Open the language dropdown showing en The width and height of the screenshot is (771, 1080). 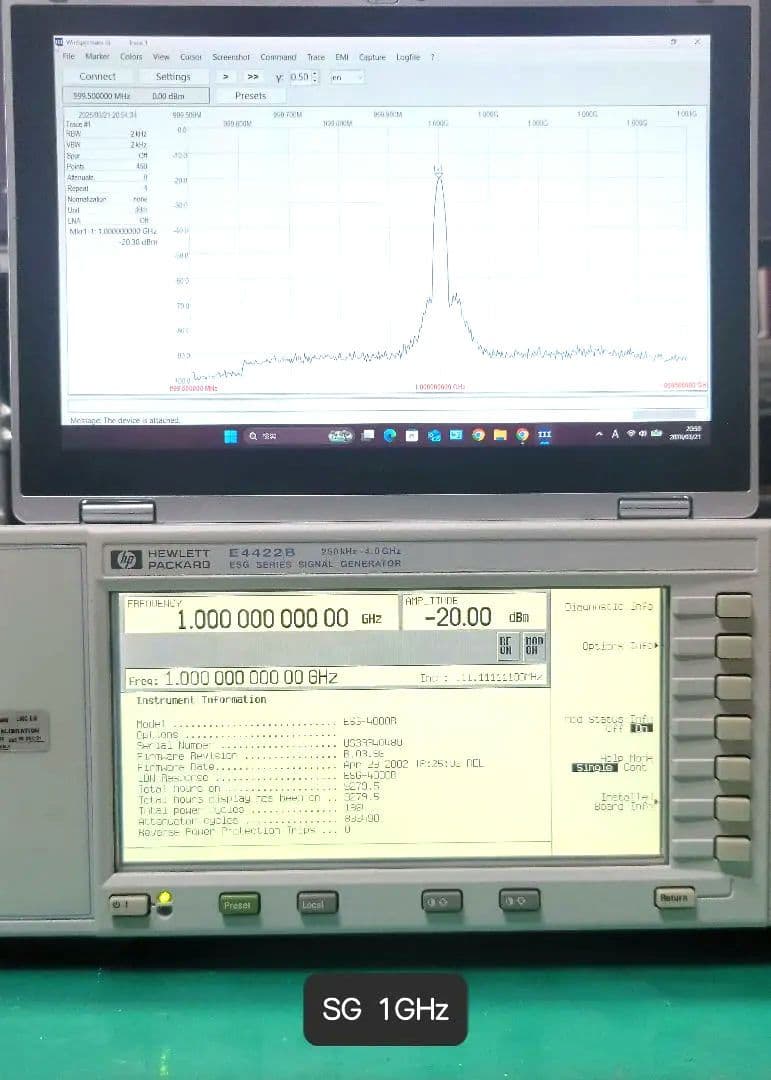tap(347, 77)
